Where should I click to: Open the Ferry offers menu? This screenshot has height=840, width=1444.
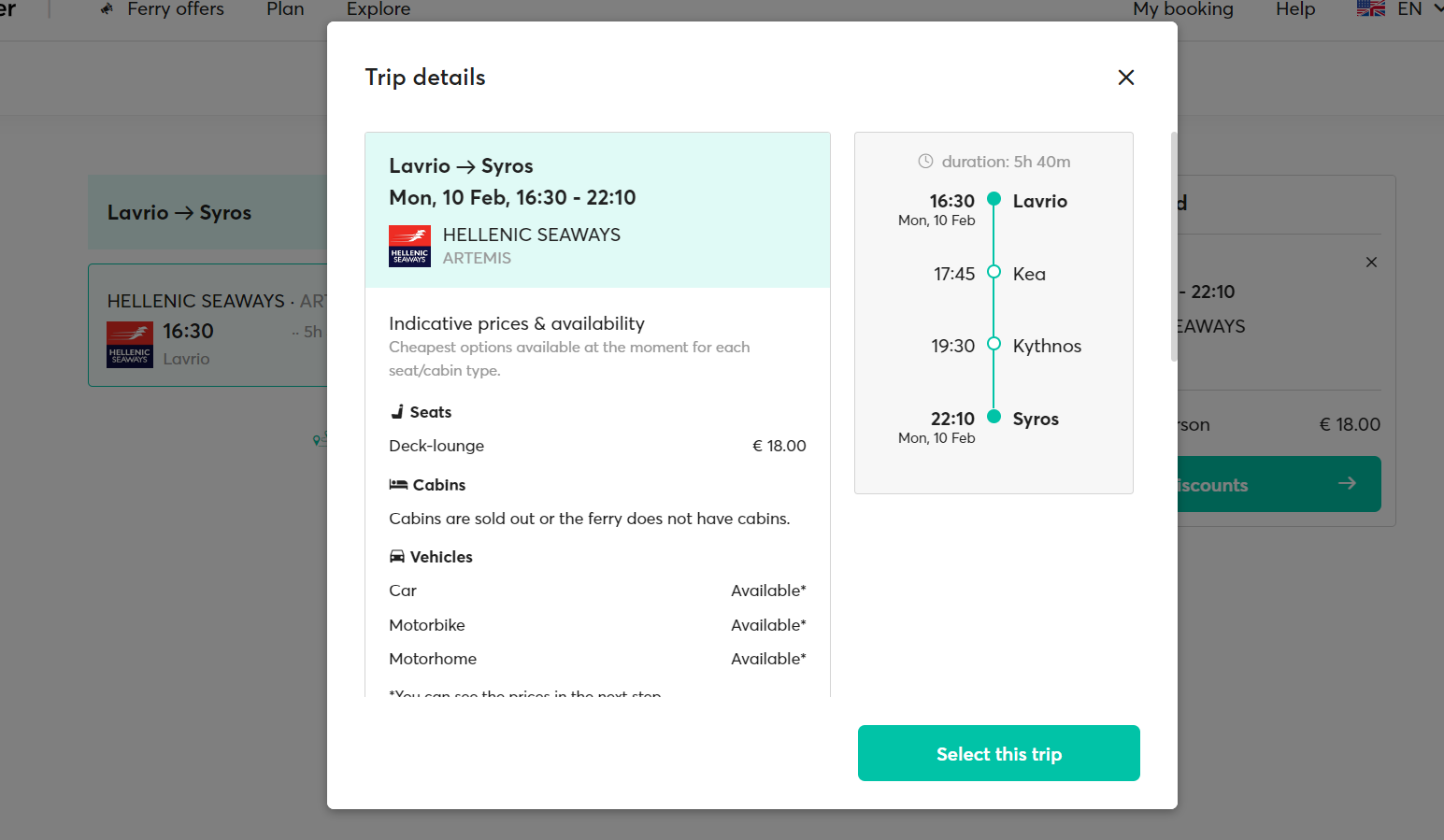[175, 9]
